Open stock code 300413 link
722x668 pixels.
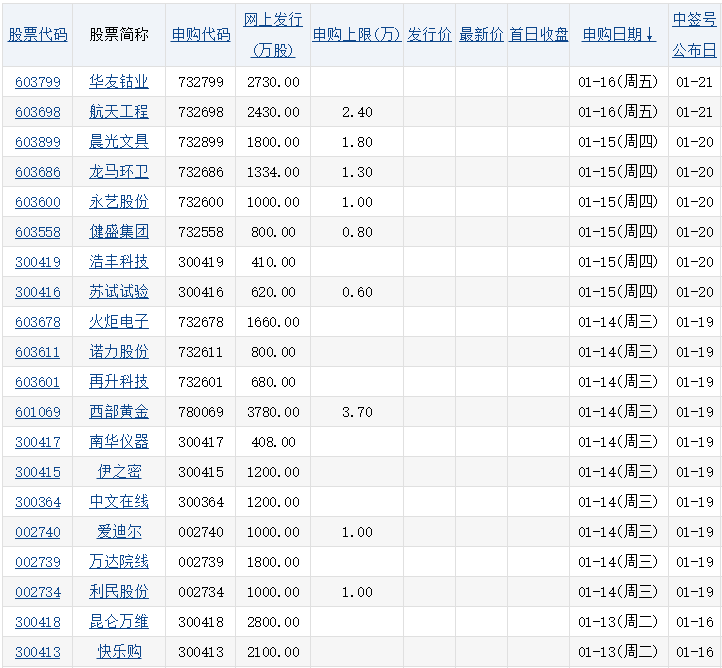pyautogui.click(x=38, y=652)
